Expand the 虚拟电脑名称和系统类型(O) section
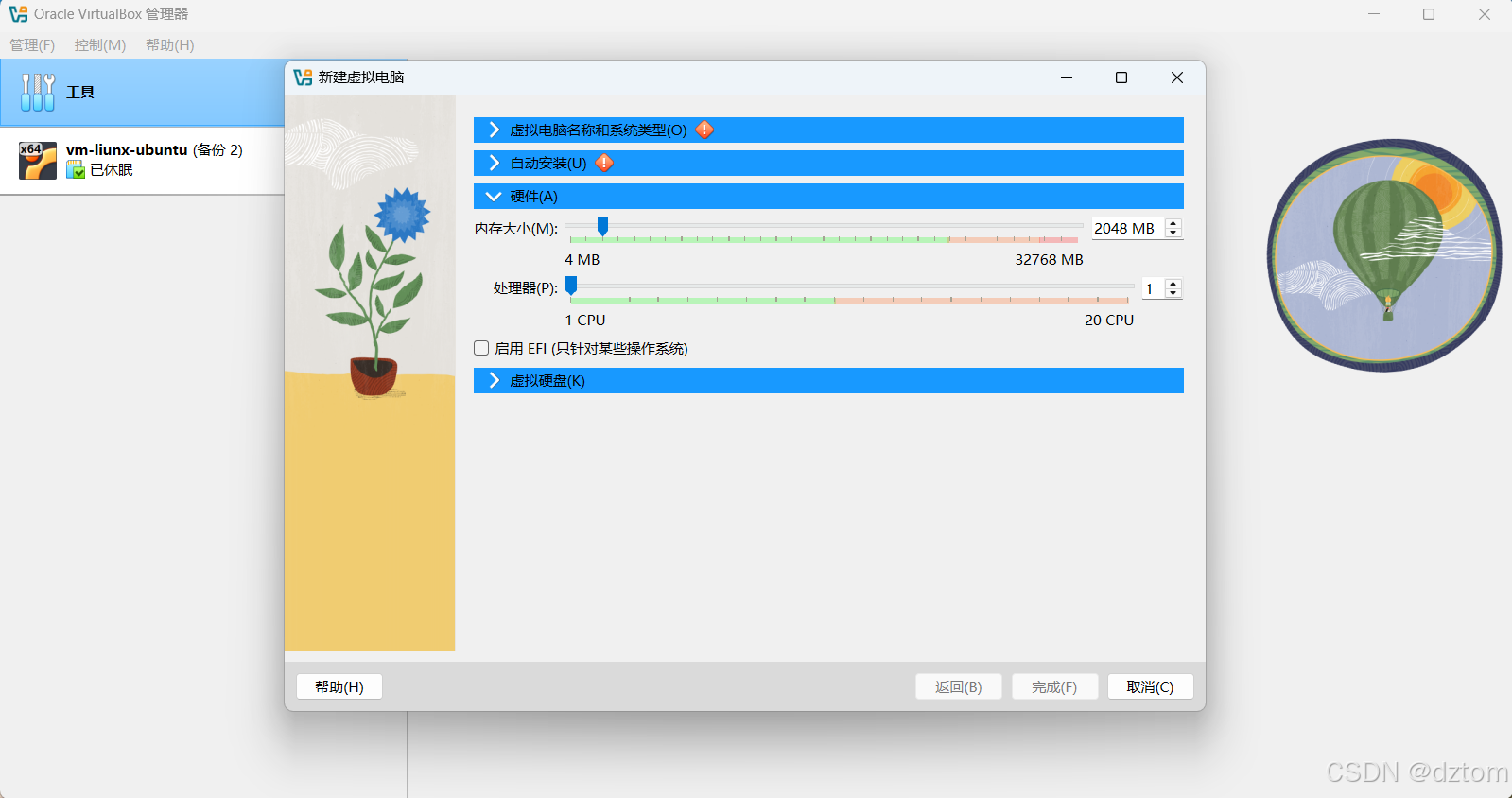1512x798 pixels. click(x=828, y=130)
